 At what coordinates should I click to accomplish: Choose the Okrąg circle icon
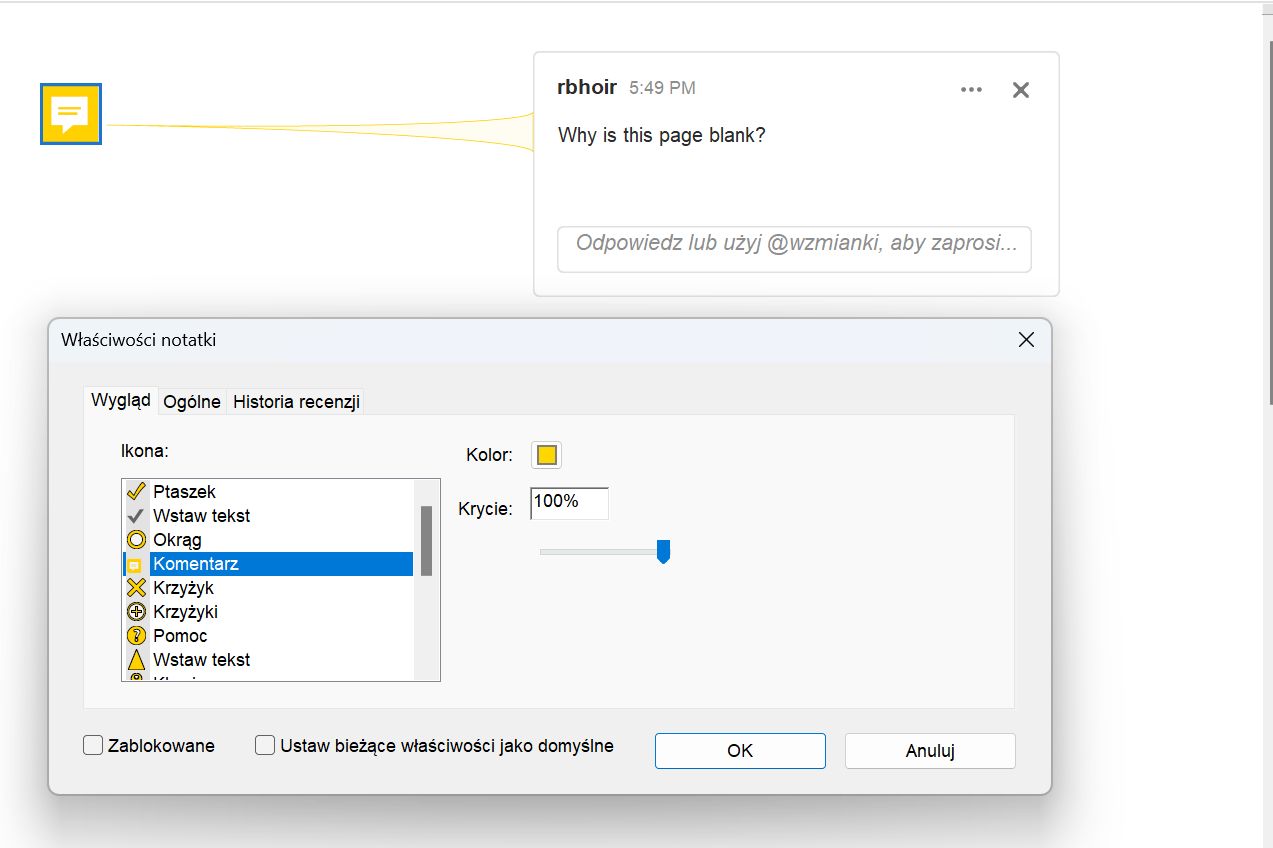(x=177, y=540)
